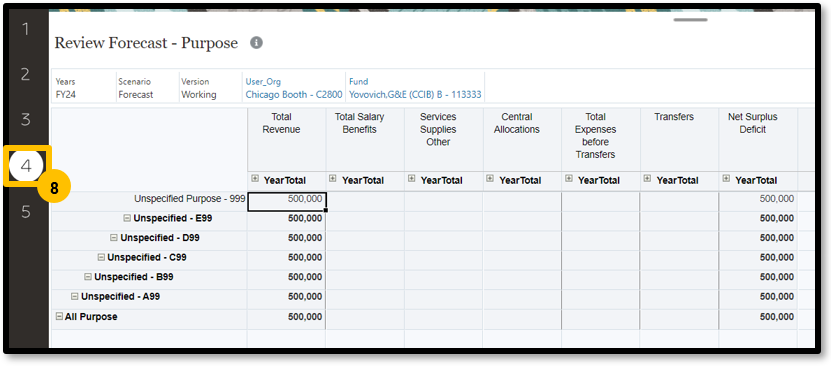Switch to vertical tab 1
831x366 pixels.
pyautogui.click(x=25, y=29)
